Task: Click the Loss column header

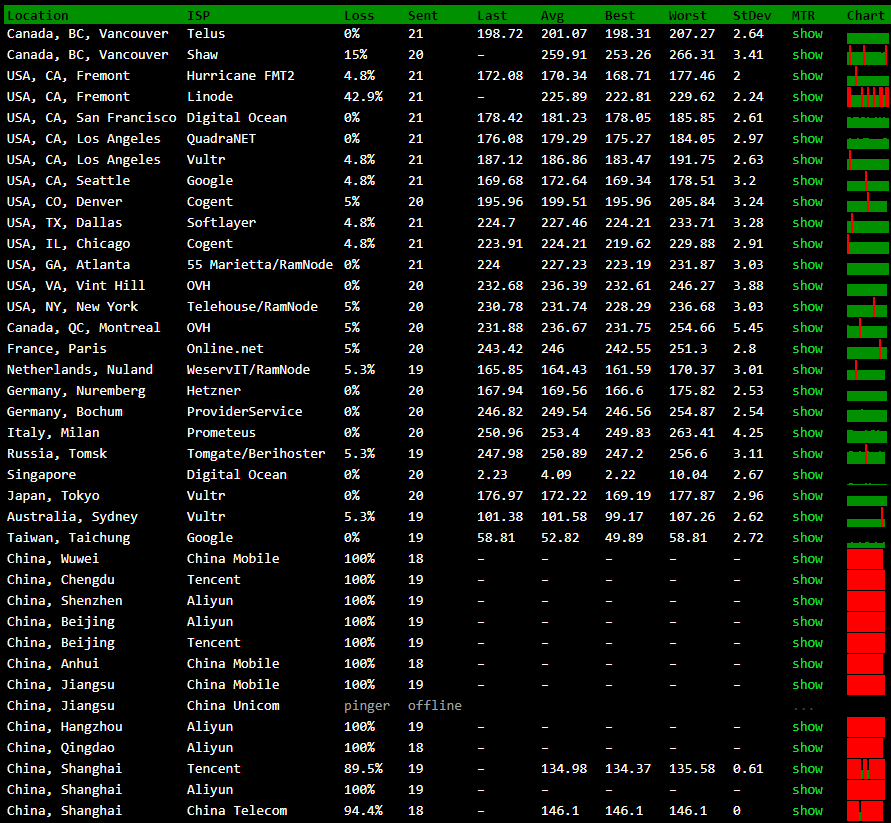Action: coord(359,15)
